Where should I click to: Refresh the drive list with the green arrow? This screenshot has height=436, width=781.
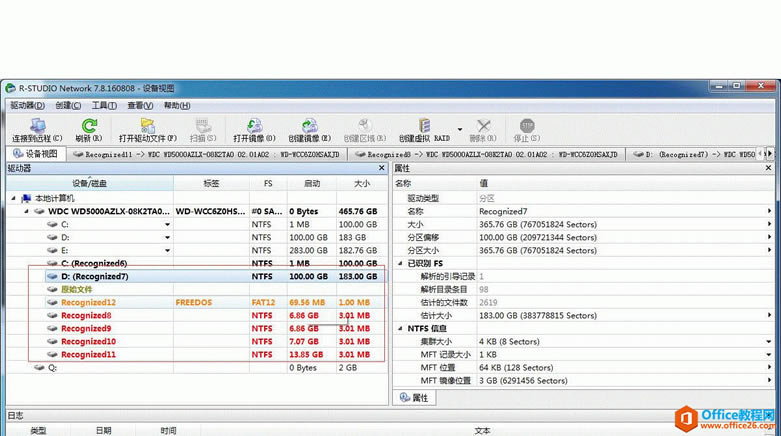point(89,126)
